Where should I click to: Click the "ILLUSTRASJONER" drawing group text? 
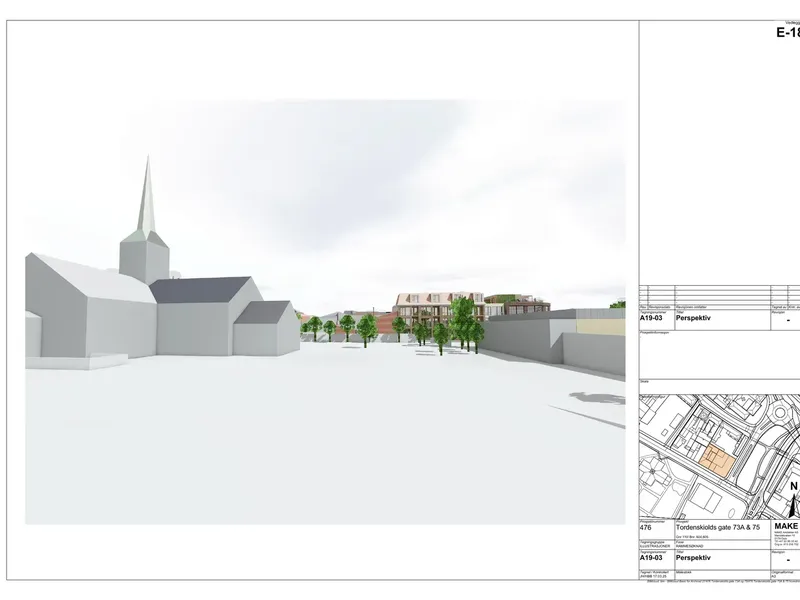pyautogui.click(x=655, y=546)
